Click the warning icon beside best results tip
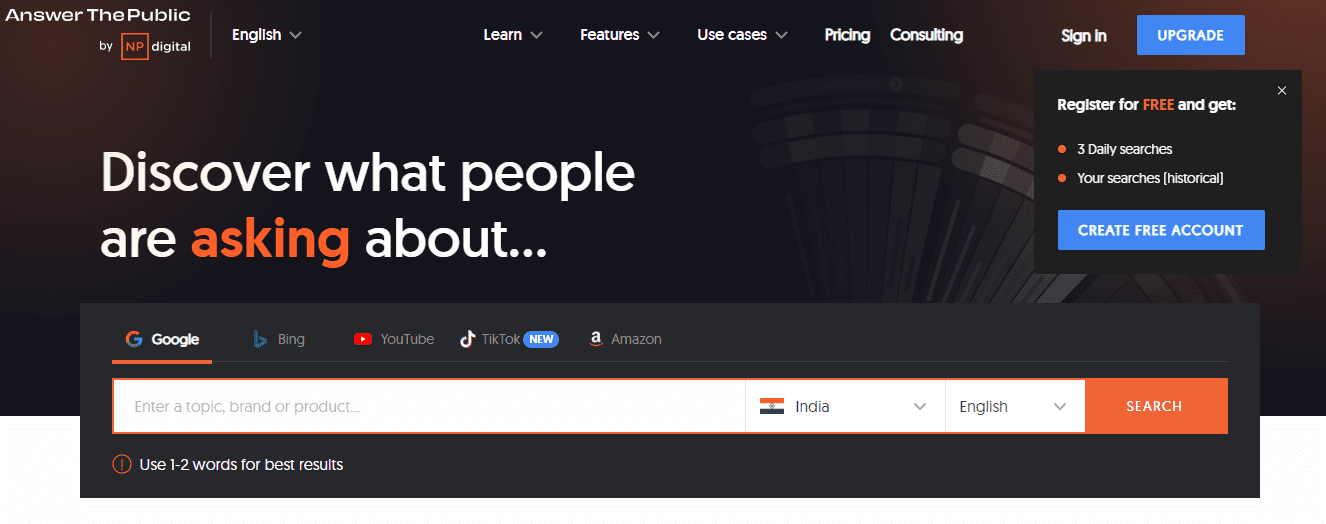Viewport: 1326px width, 524px height. (121, 464)
